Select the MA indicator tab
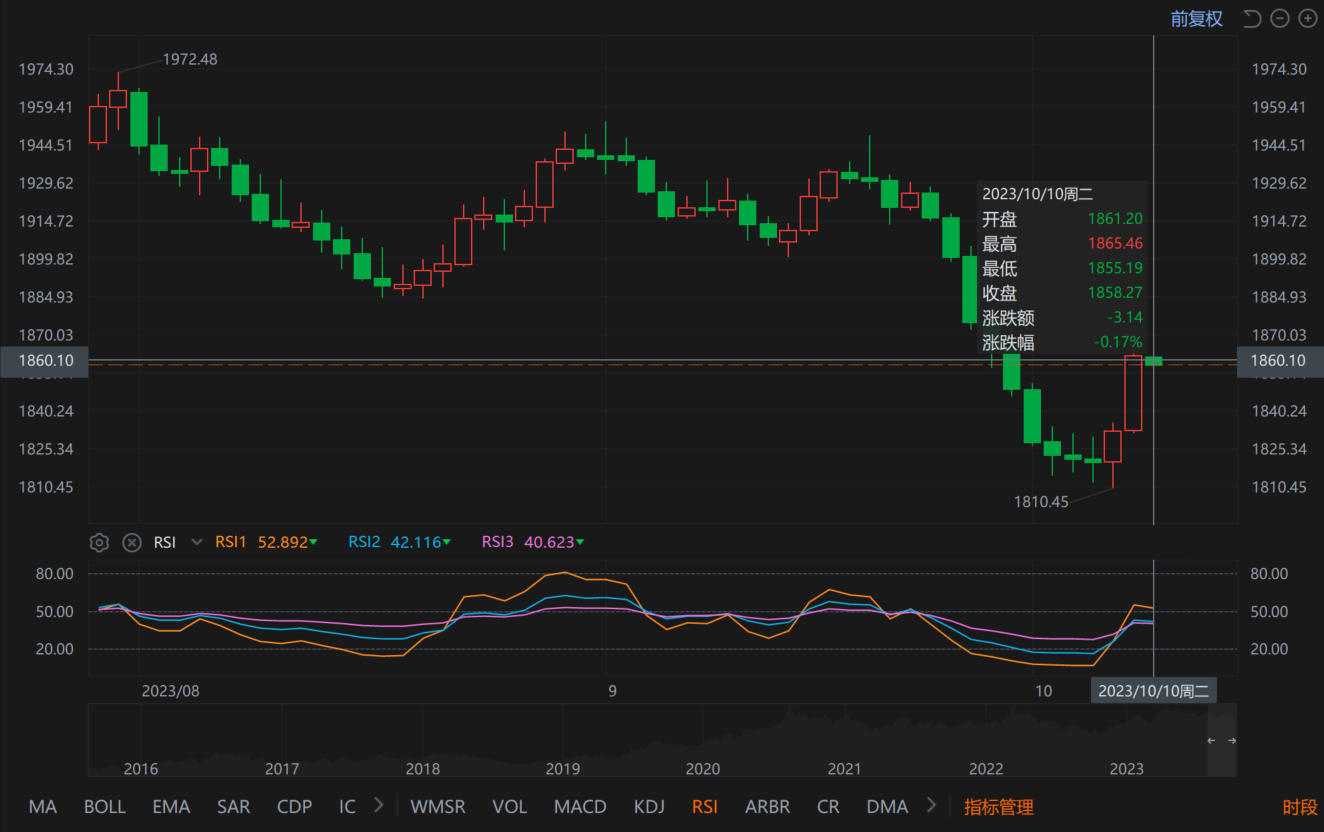This screenshot has width=1324, height=832. pos(43,807)
